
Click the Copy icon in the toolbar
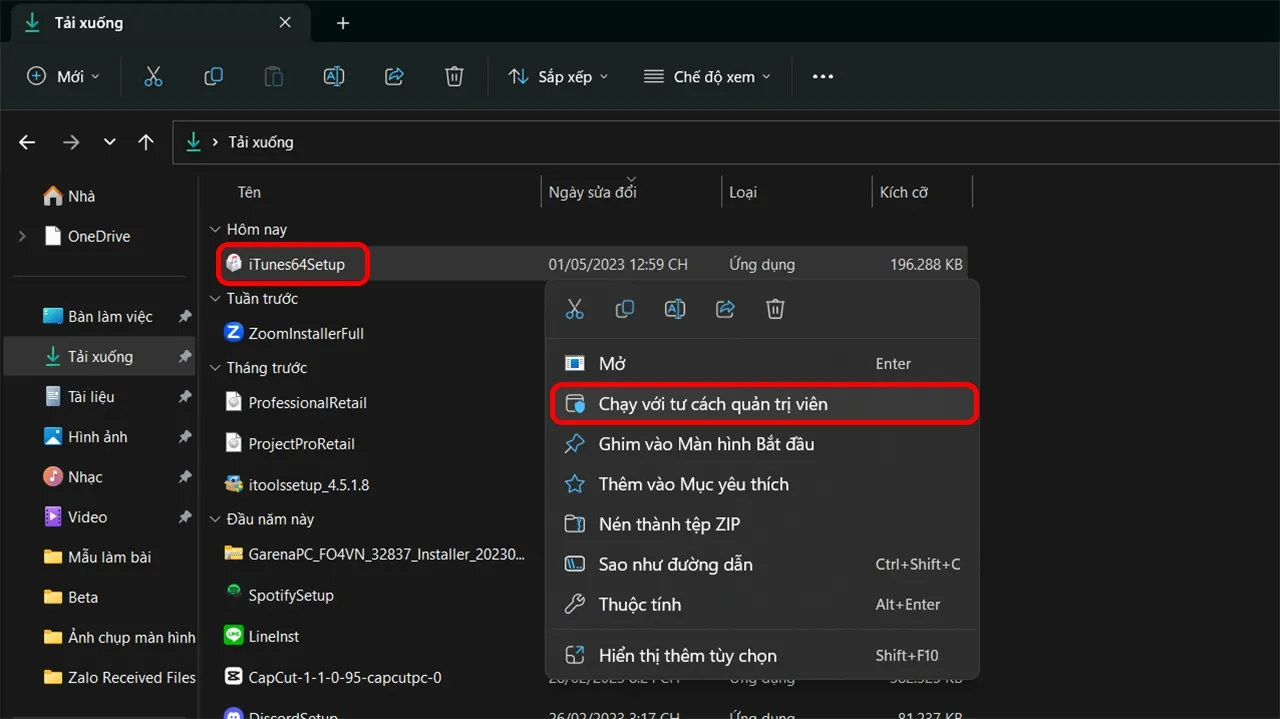click(x=213, y=75)
